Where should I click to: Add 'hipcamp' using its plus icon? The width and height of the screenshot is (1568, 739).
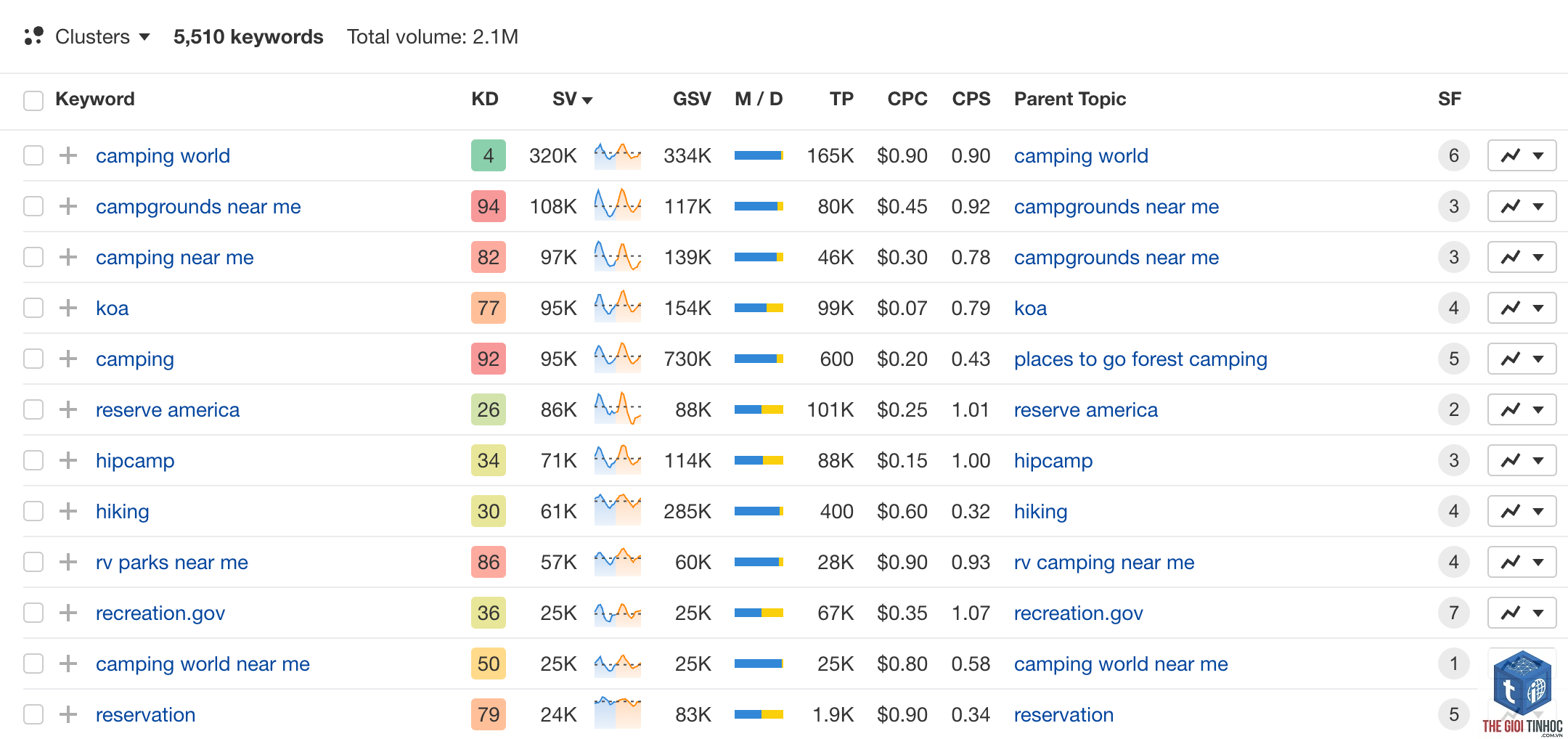(x=68, y=460)
